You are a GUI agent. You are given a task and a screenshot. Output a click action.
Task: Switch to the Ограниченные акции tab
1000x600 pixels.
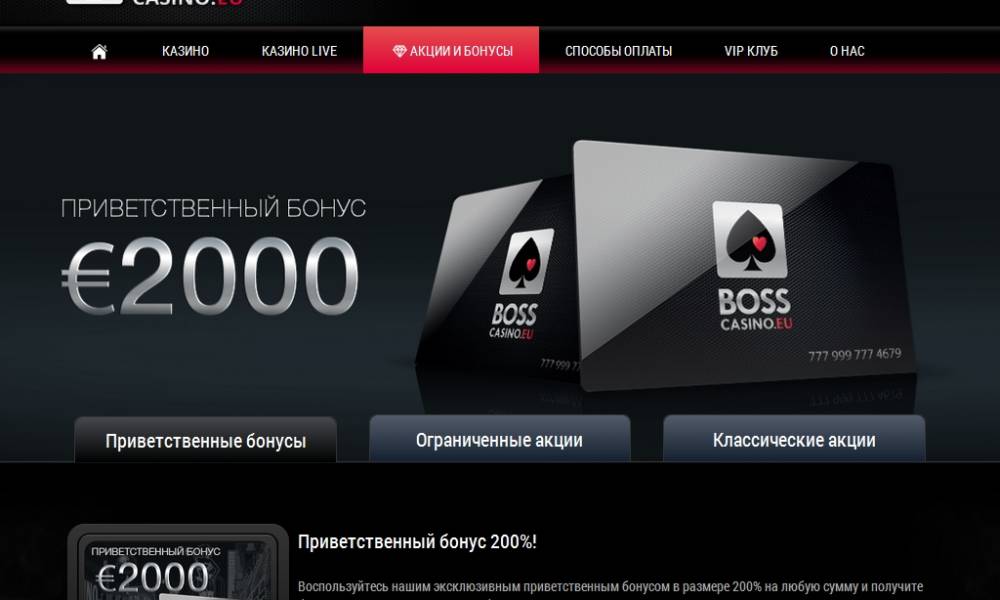[499, 439]
